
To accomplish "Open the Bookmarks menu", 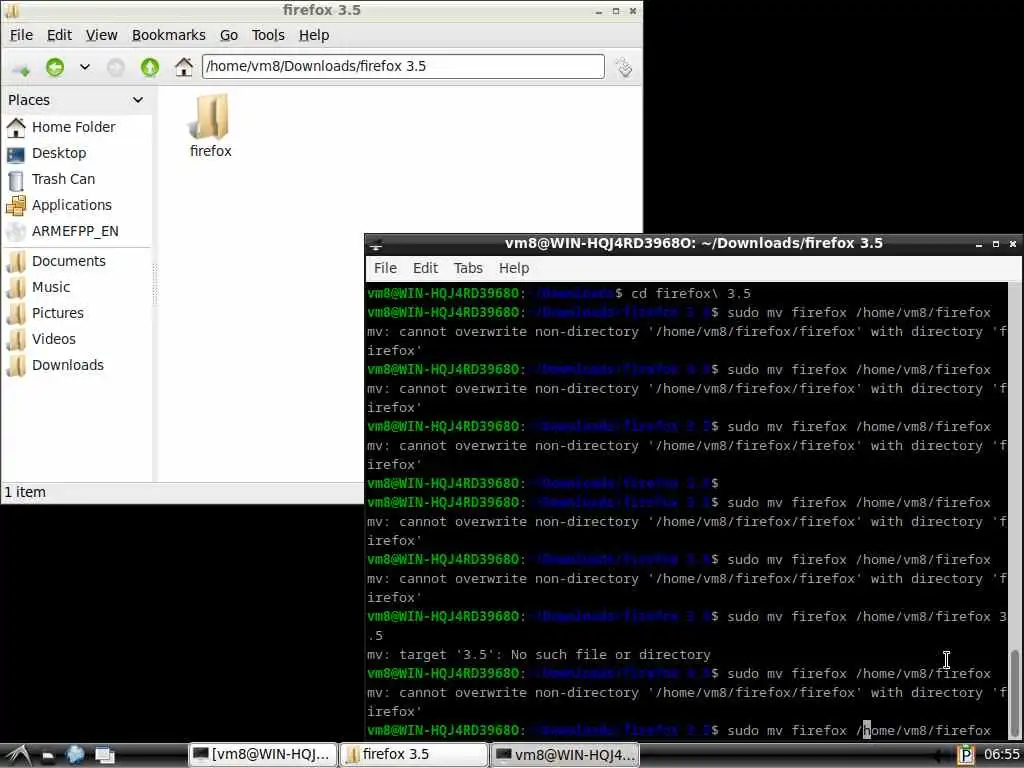I will point(168,35).
